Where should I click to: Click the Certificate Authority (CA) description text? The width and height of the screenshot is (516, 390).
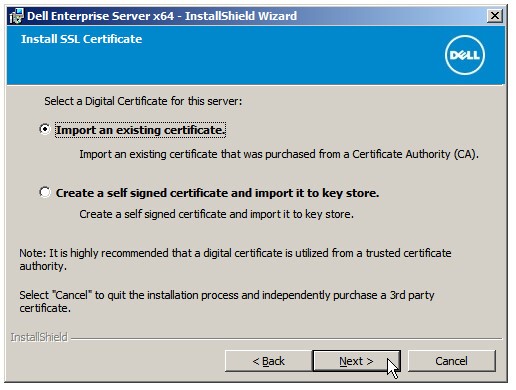[x=279, y=154]
